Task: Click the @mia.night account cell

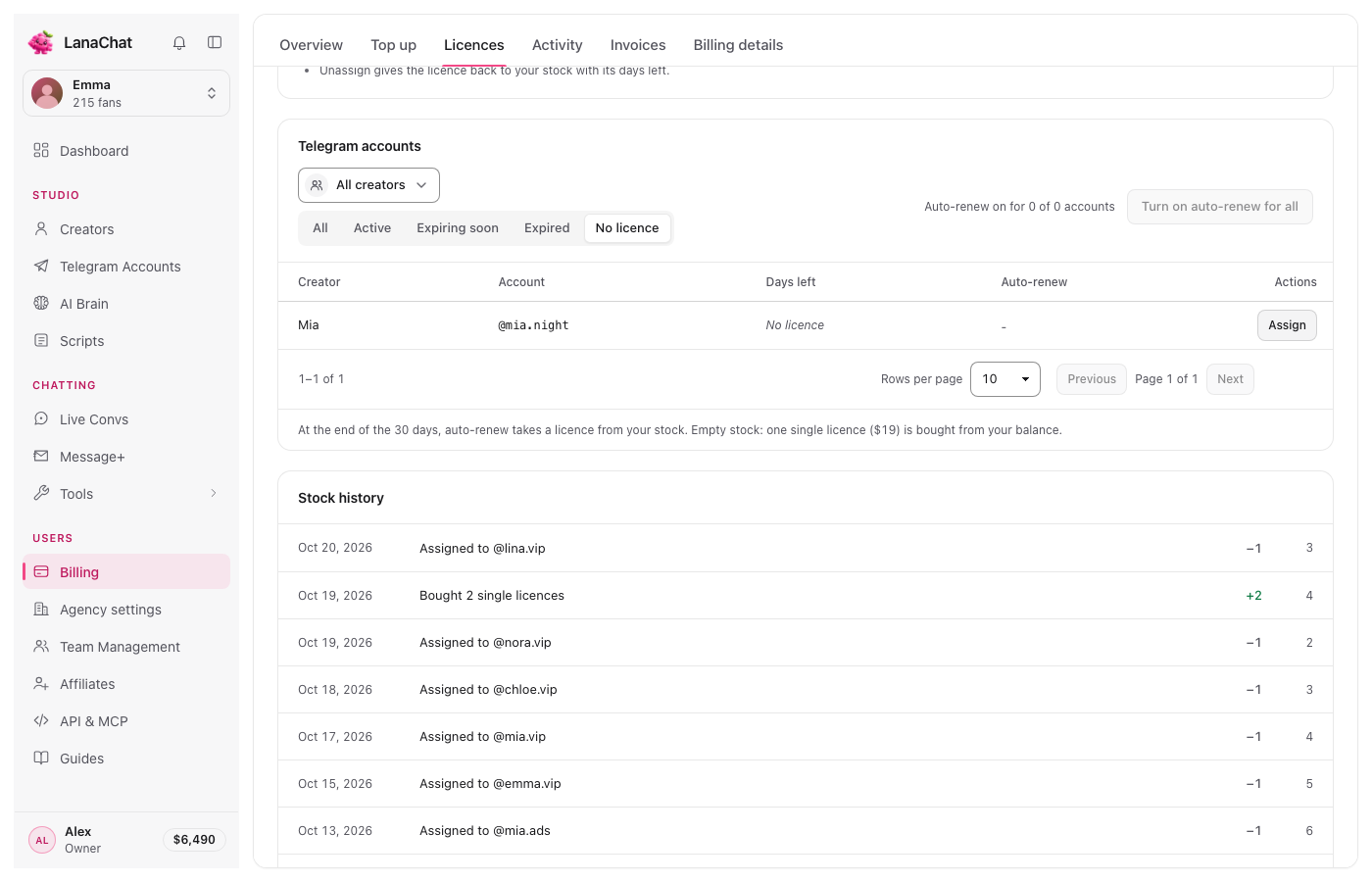Action: point(533,325)
